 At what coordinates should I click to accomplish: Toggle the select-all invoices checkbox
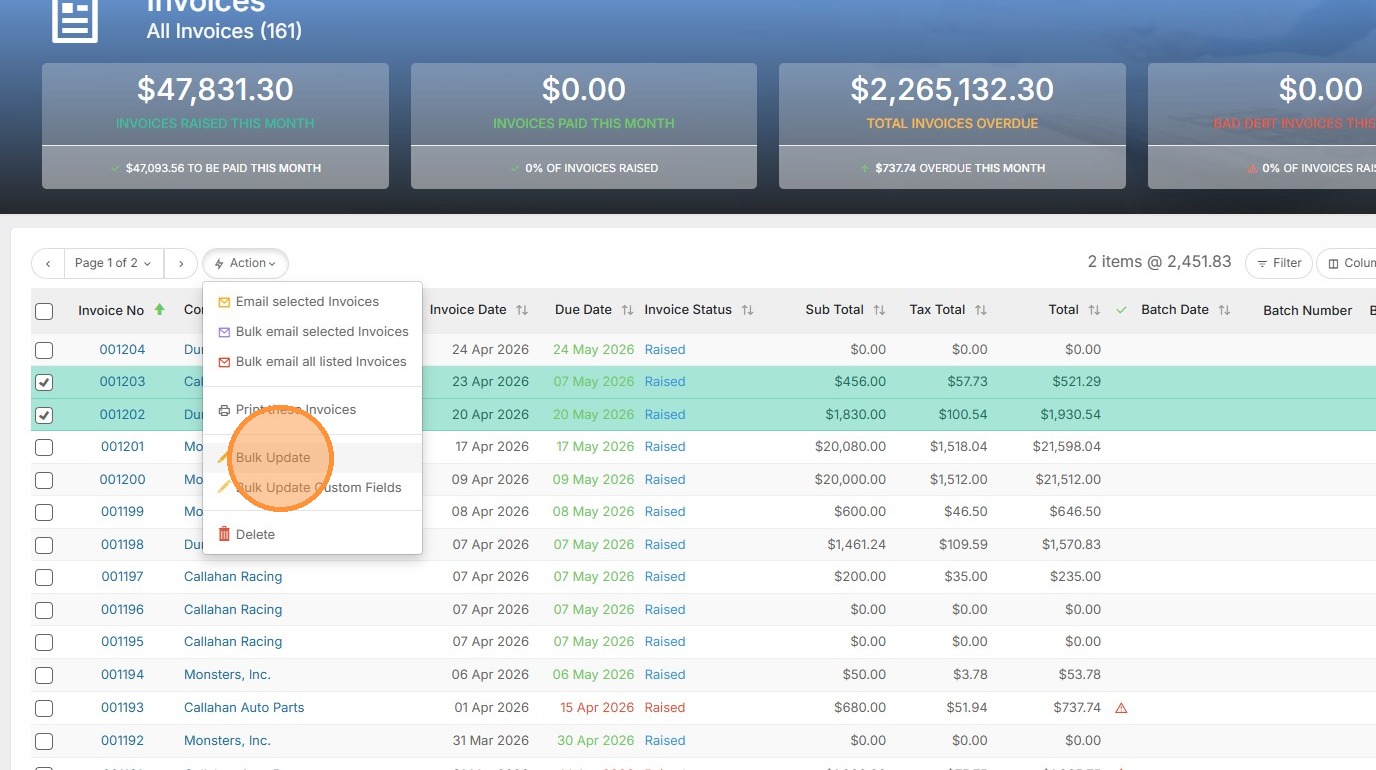coord(44,311)
